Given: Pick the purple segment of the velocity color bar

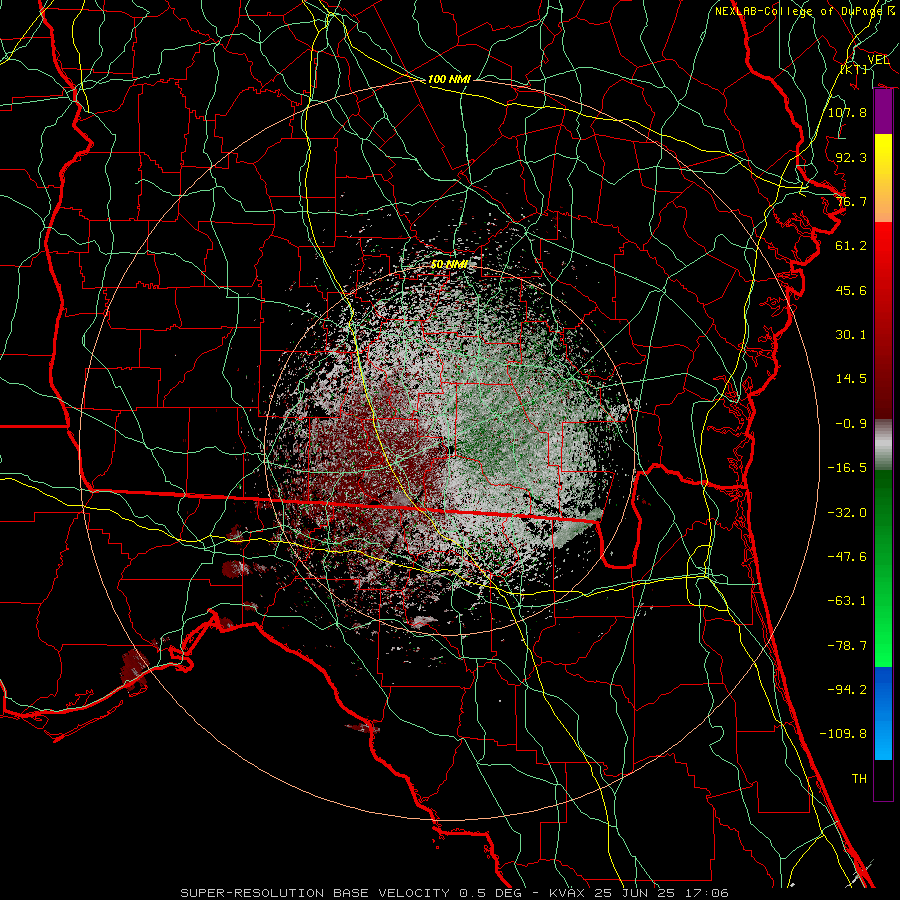Looking at the screenshot, I should 883,112.
